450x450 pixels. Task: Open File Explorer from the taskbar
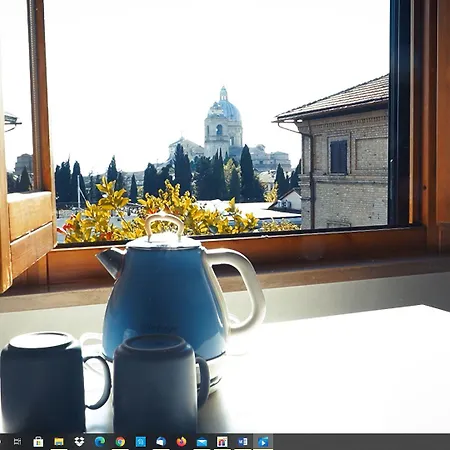(x=59, y=442)
